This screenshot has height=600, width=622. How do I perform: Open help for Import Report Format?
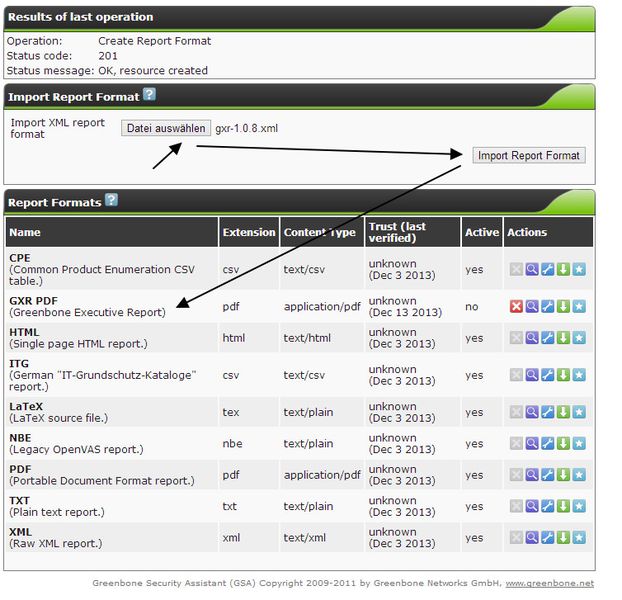point(149,94)
